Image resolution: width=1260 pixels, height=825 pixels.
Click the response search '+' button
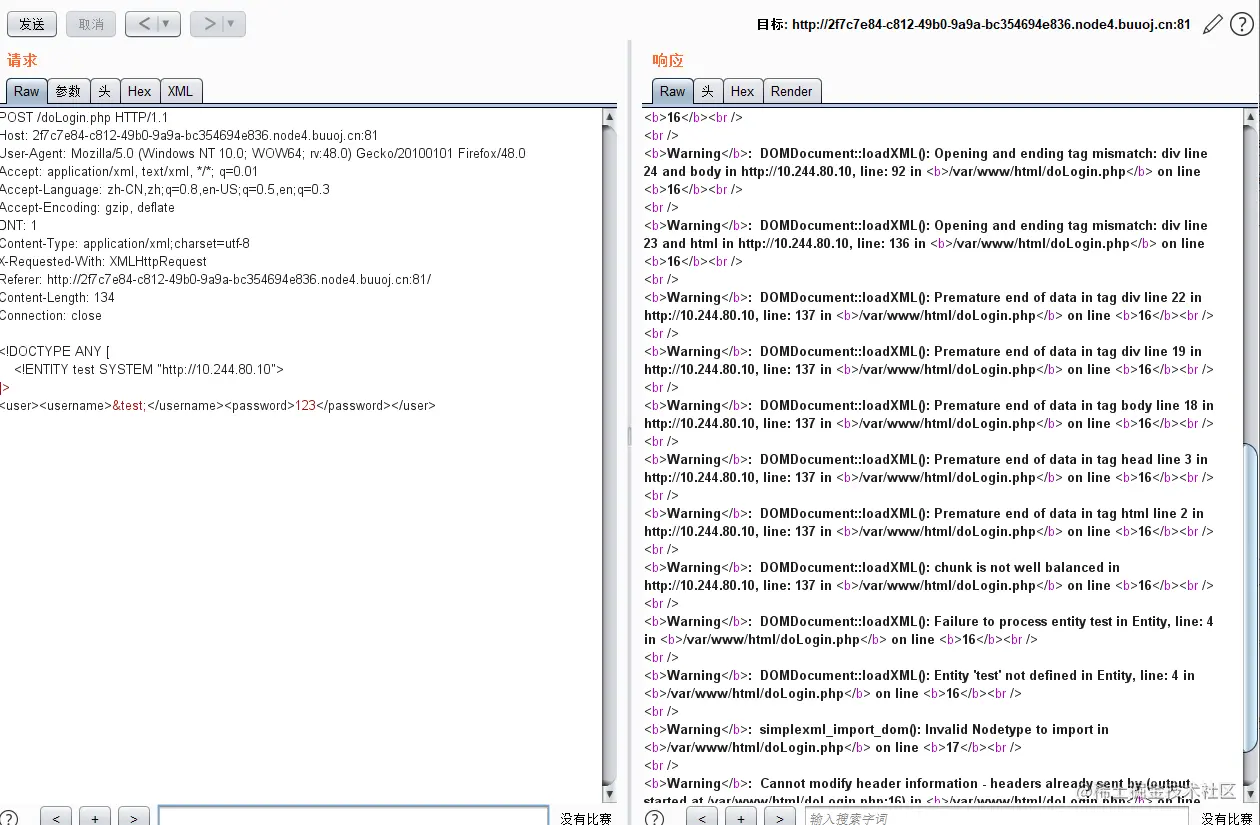(x=742, y=818)
